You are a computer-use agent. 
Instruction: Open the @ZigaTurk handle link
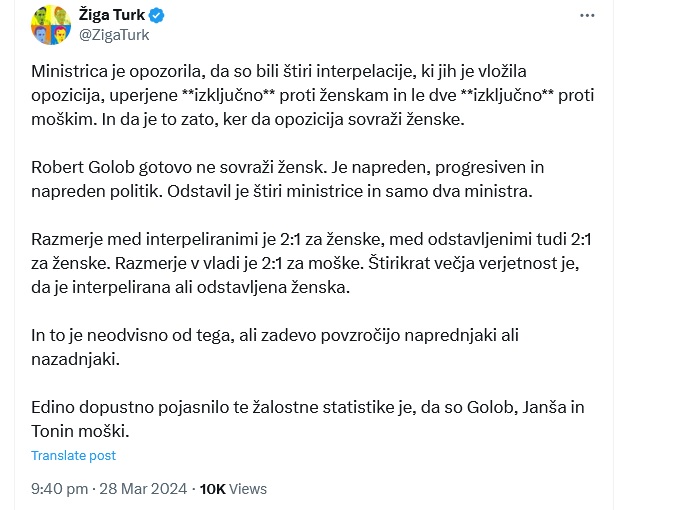point(114,35)
